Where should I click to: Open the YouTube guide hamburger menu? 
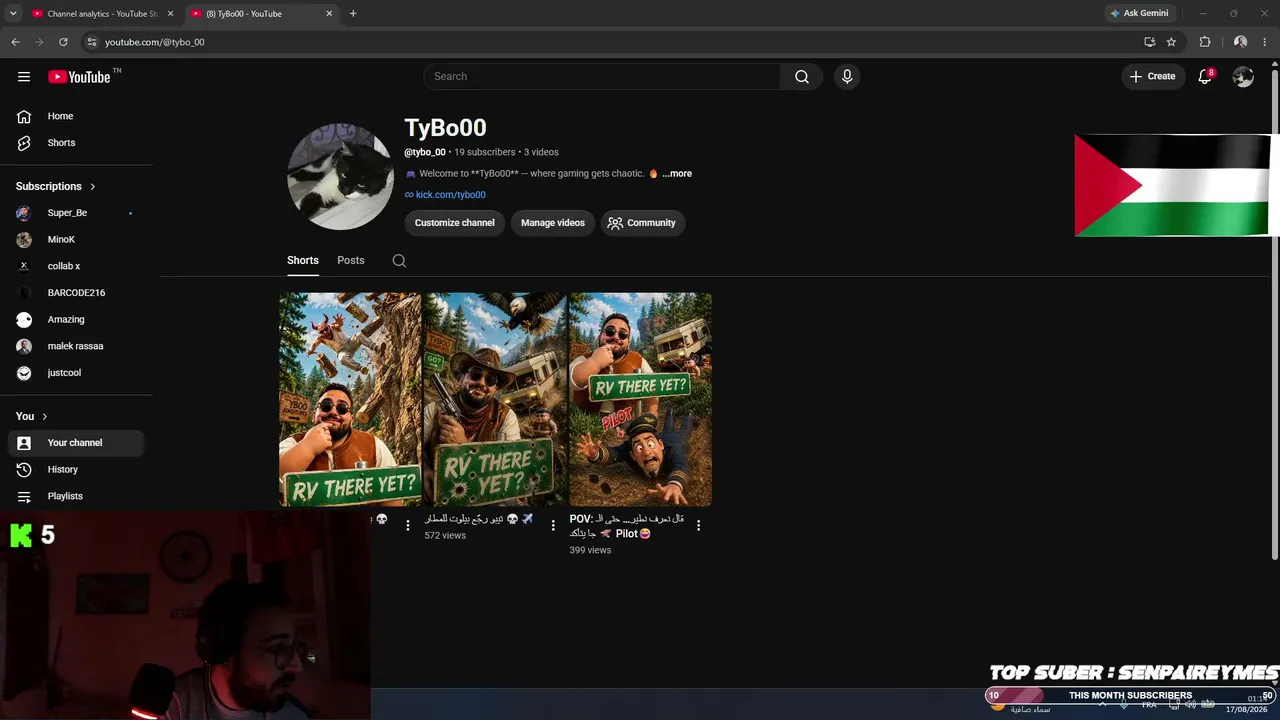coord(24,77)
